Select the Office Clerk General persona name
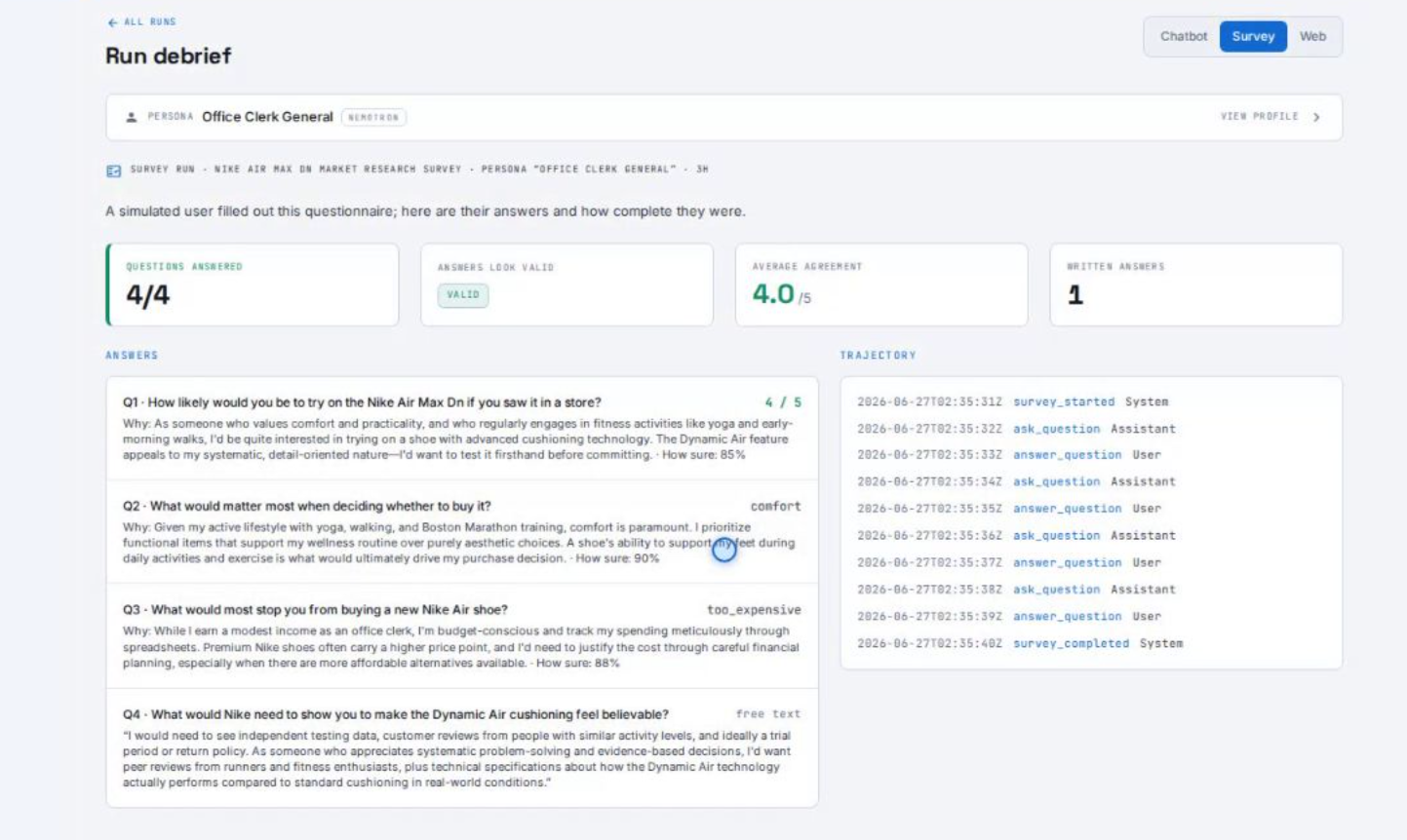 (267, 117)
